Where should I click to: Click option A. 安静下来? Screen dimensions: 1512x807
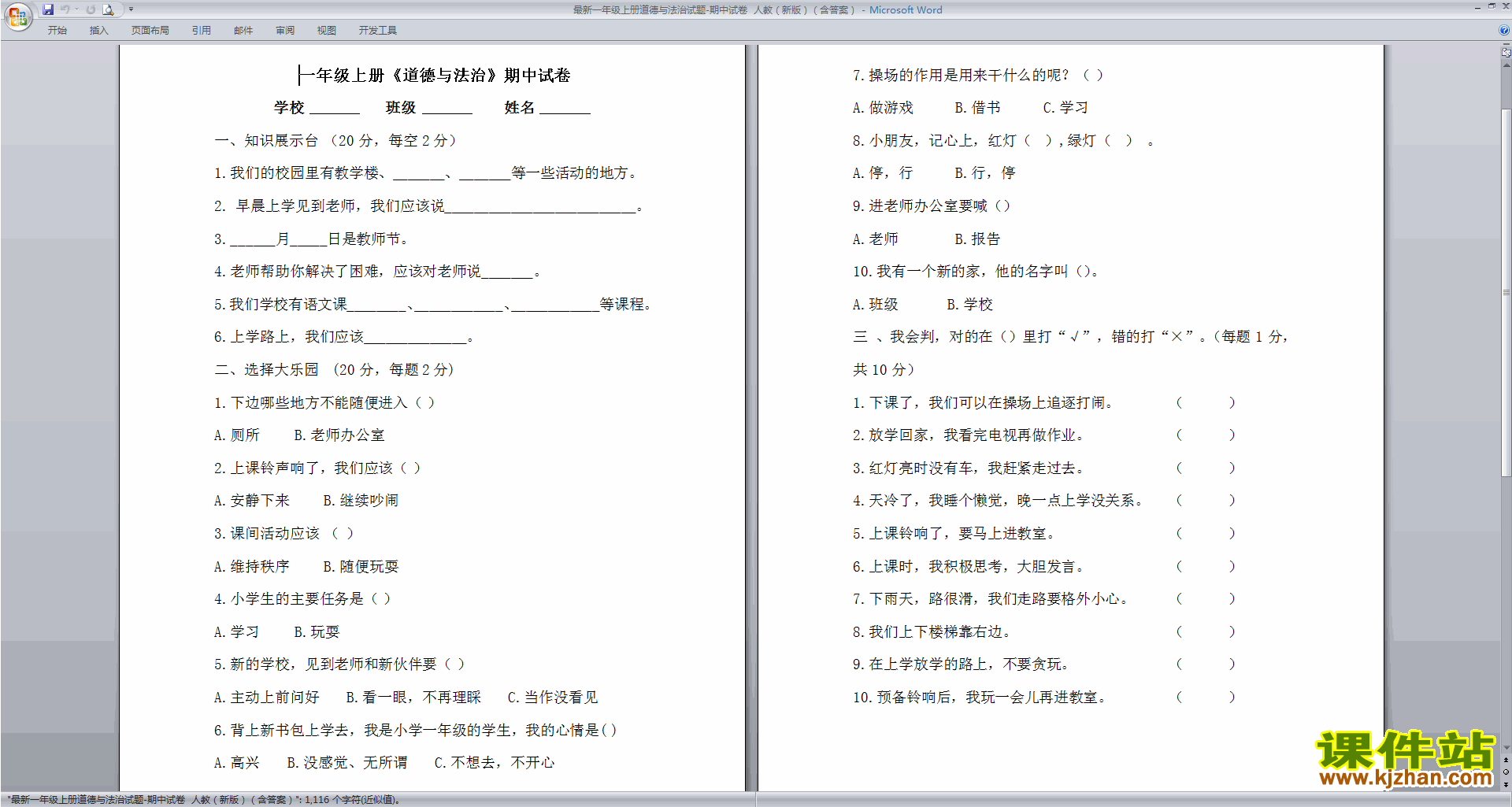(252, 500)
